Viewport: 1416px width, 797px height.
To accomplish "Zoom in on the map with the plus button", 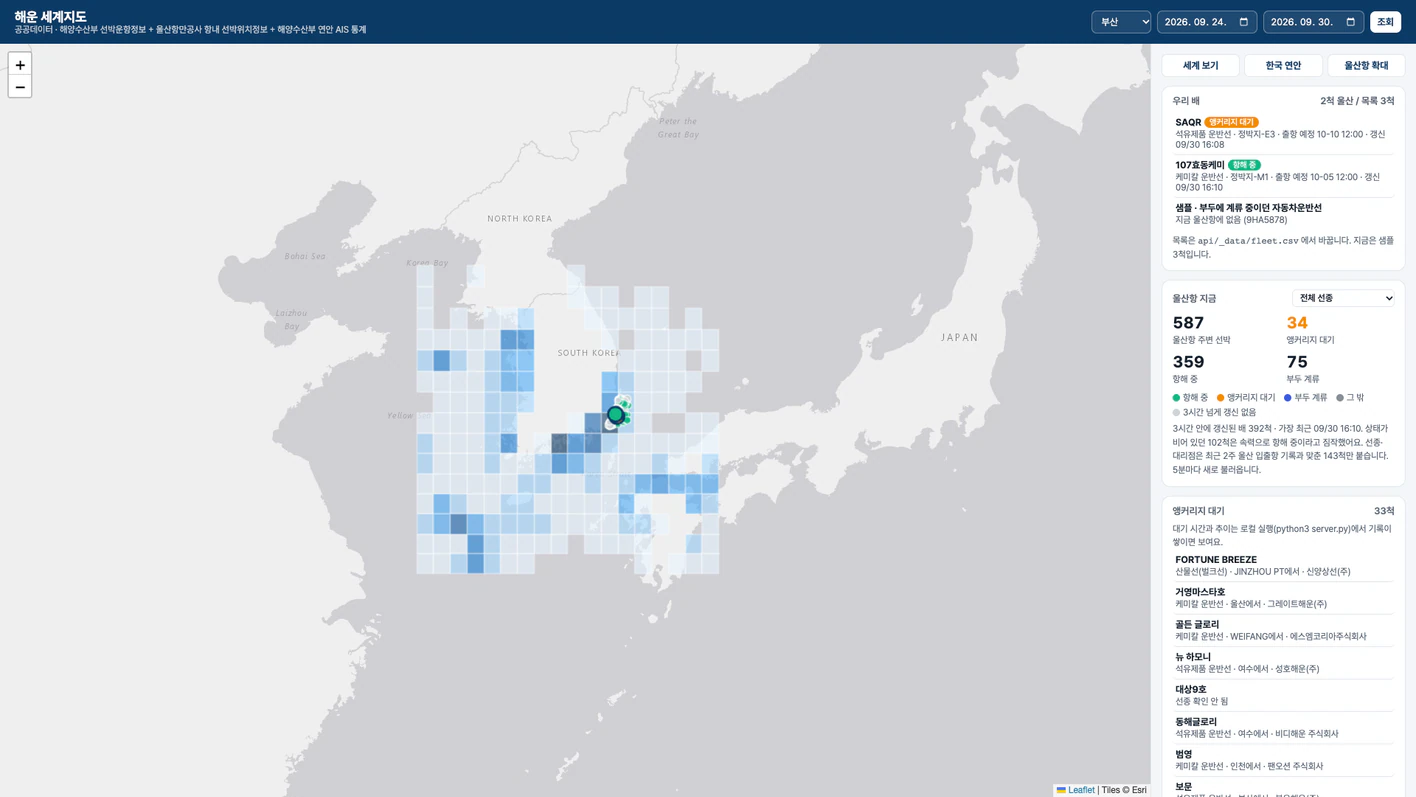I will 20,65.
